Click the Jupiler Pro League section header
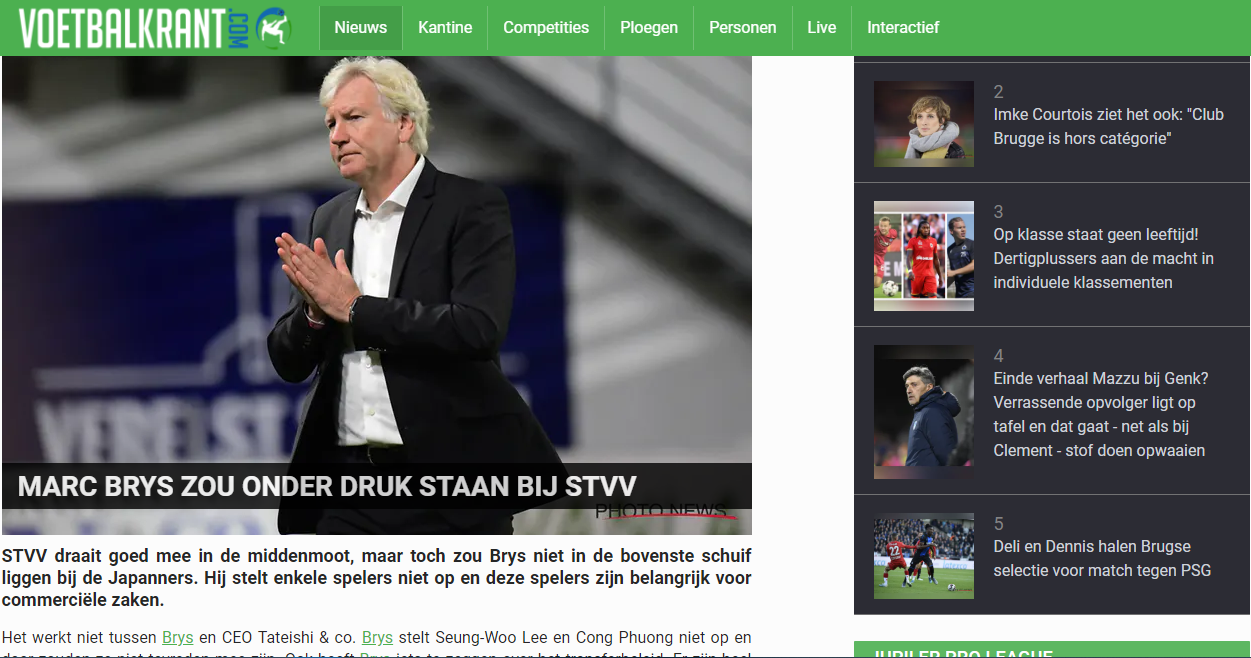The height and width of the screenshot is (658, 1251). (x=1052, y=650)
